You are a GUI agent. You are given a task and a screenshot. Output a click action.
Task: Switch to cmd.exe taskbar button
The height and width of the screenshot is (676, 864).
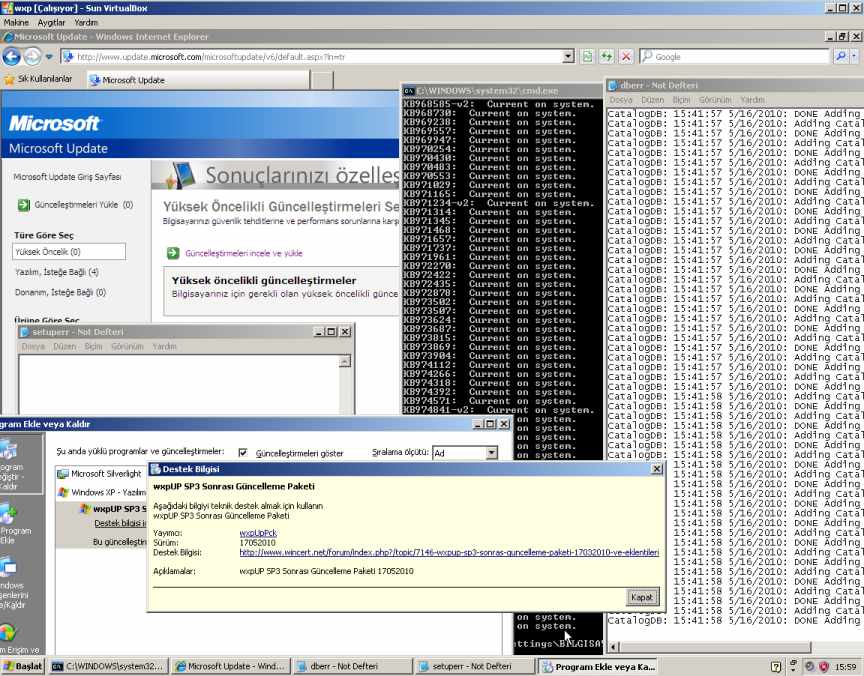tap(107, 667)
